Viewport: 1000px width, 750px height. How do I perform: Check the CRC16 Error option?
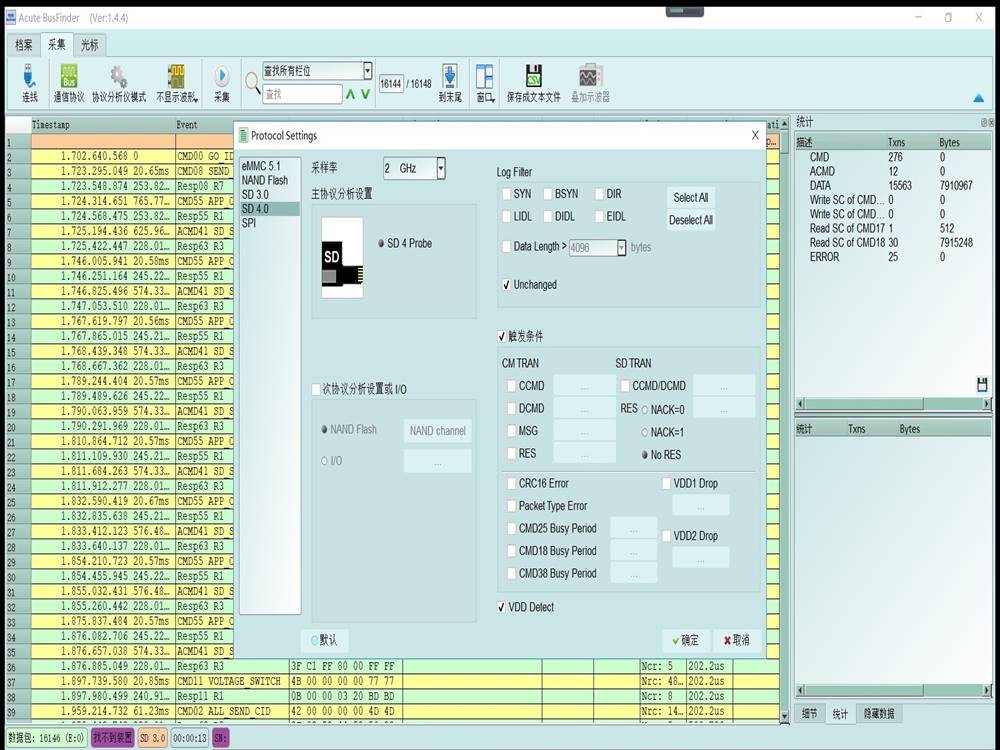(x=511, y=484)
